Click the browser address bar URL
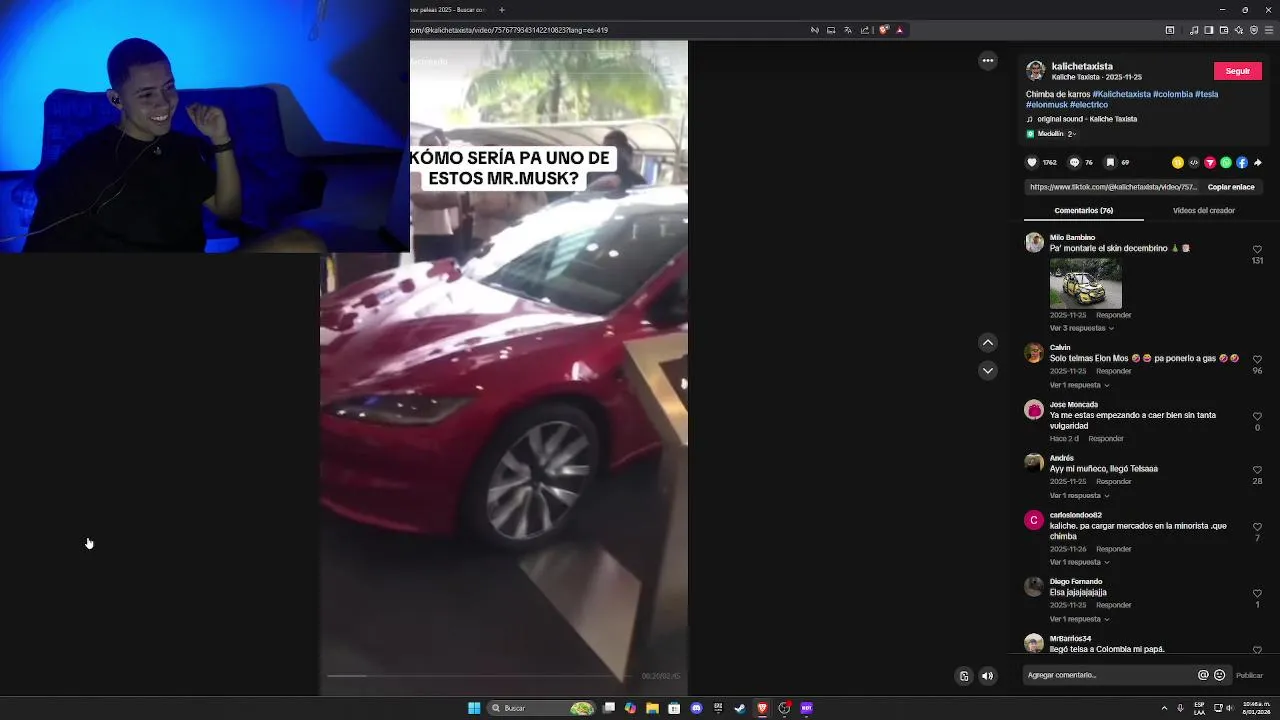 (509, 30)
